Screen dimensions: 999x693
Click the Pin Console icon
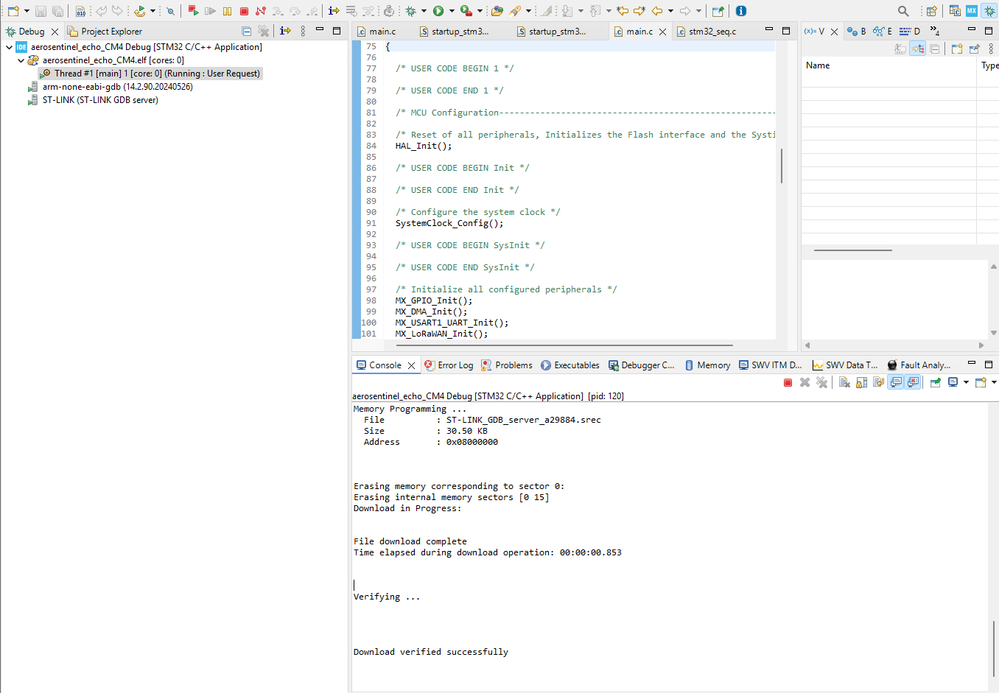click(935, 382)
